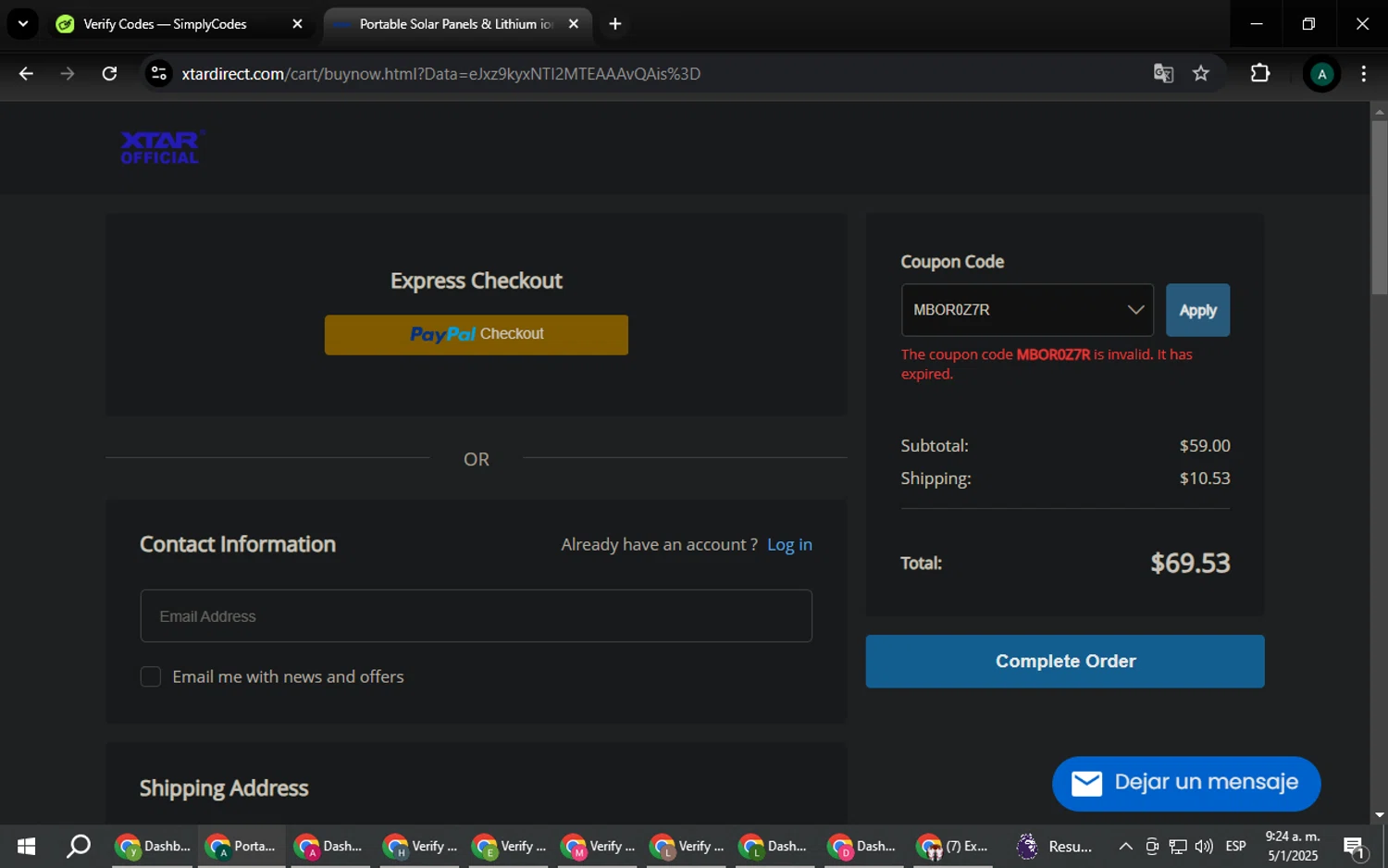The width and height of the screenshot is (1388, 868).
Task: Switch to the Verify Codes SimplyCodes tab
Action: tap(165, 24)
